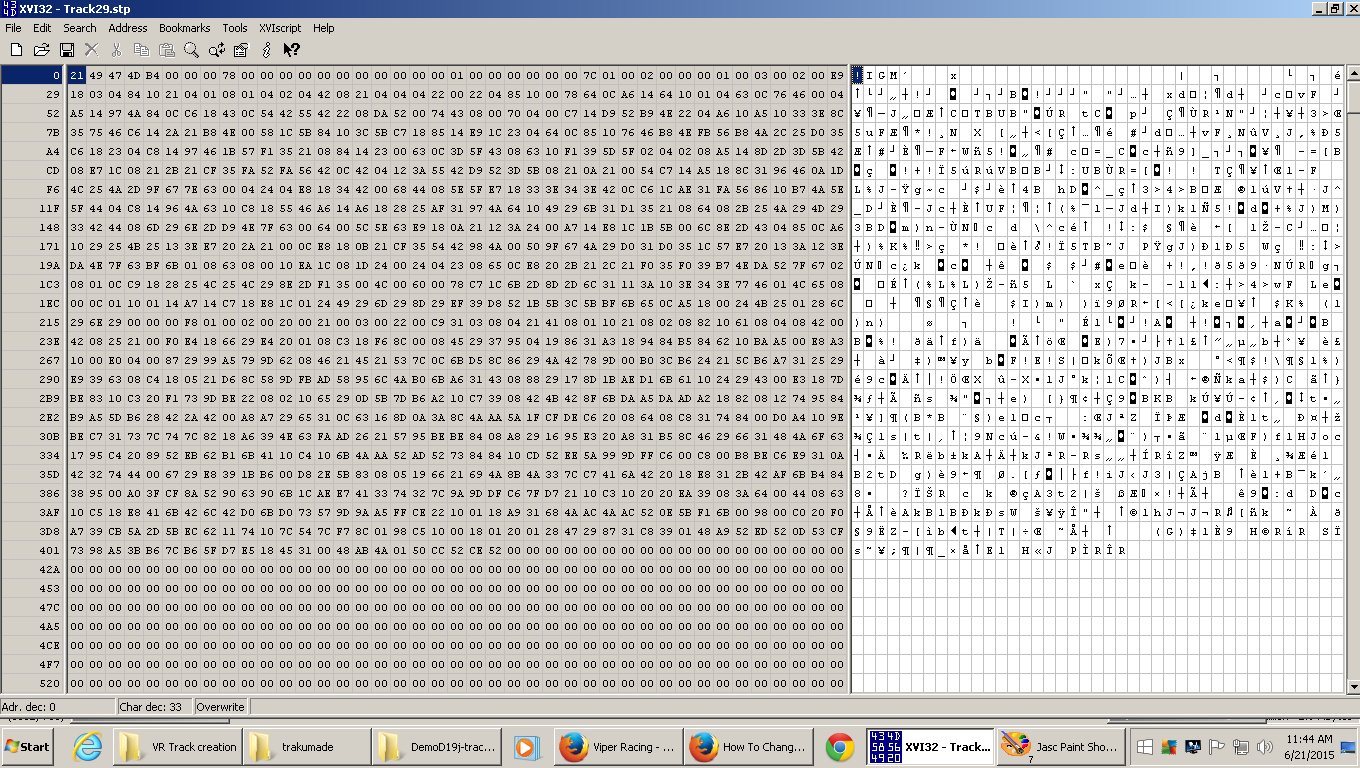Open the Bookmarks menu
1360x768 pixels.
[184, 28]
